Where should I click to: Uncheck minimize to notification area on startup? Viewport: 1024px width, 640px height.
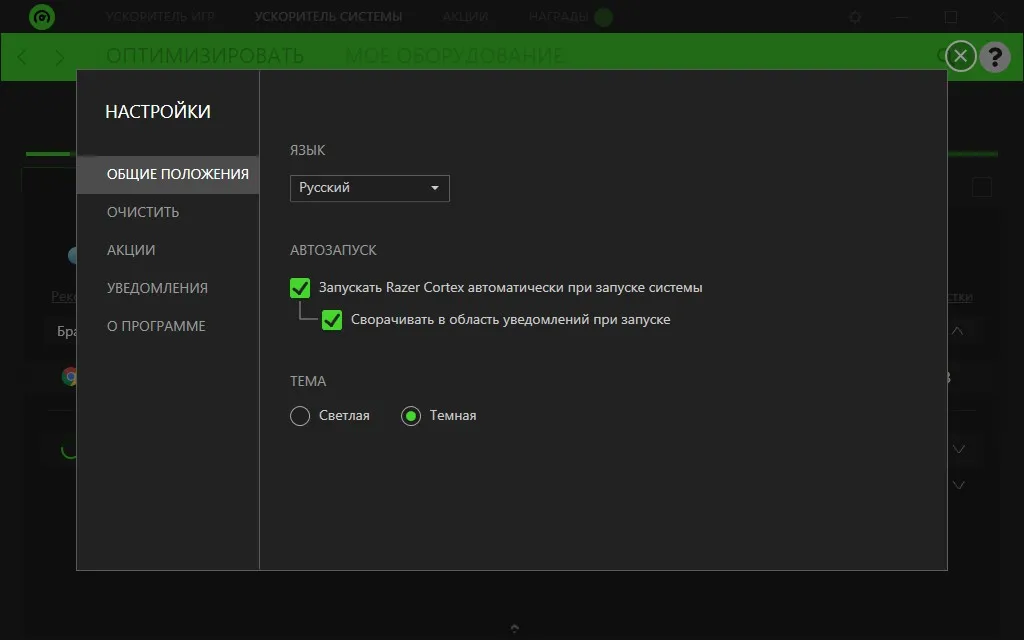(x=332, y=320)
